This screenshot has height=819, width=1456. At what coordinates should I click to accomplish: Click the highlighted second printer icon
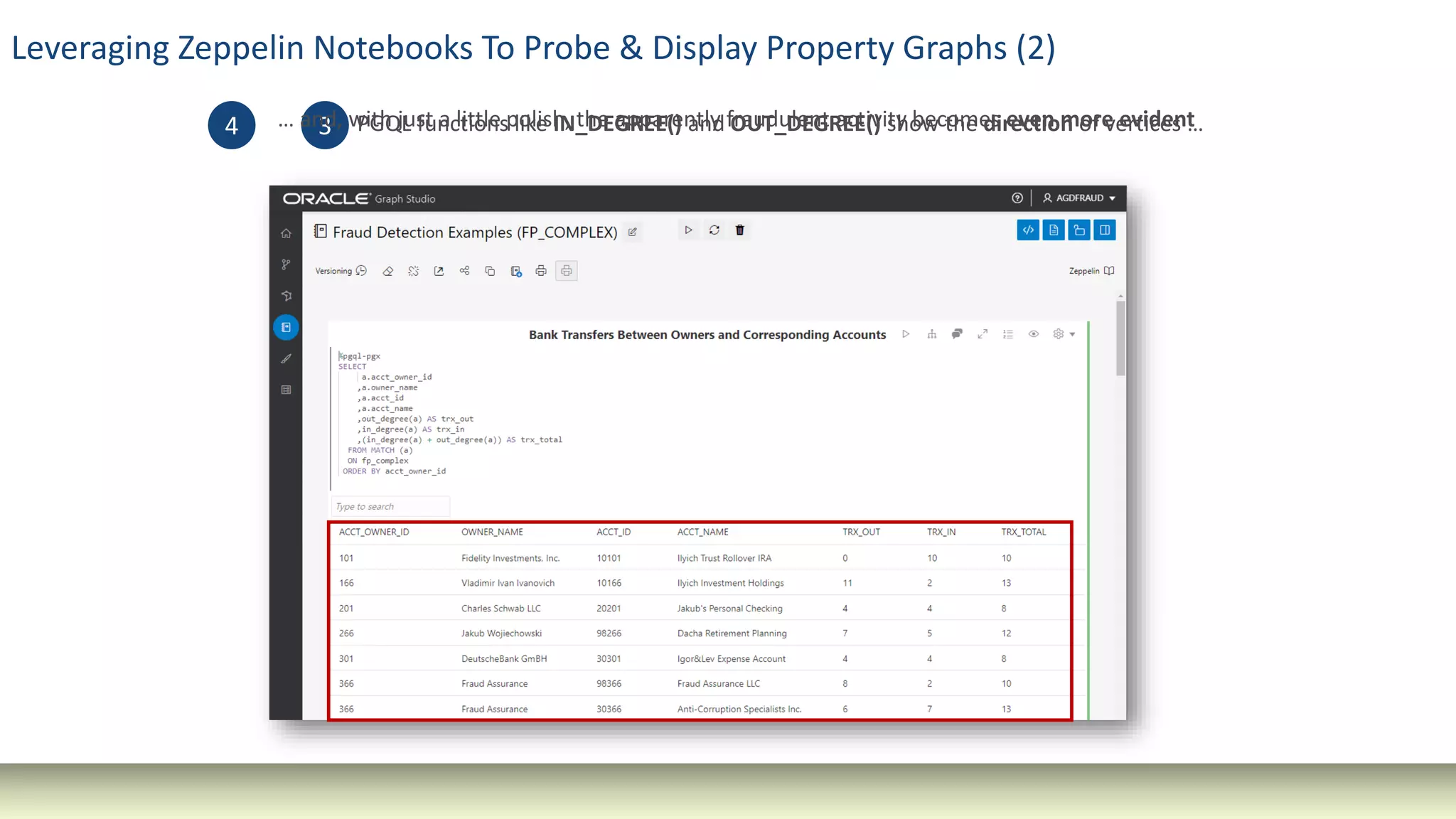click(x=566, y=271)
